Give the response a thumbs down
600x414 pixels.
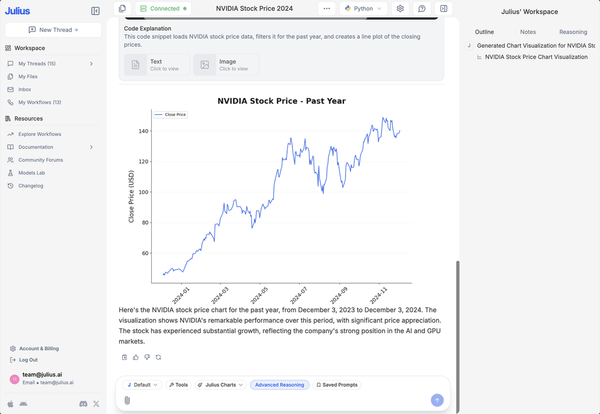coord(147,357)
